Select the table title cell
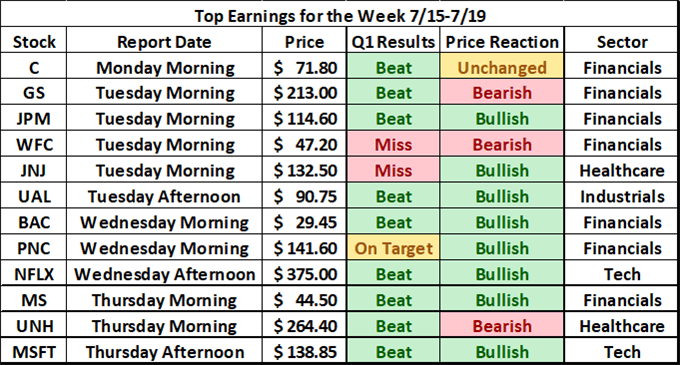The image size is (680, 365). coord(340,15)
